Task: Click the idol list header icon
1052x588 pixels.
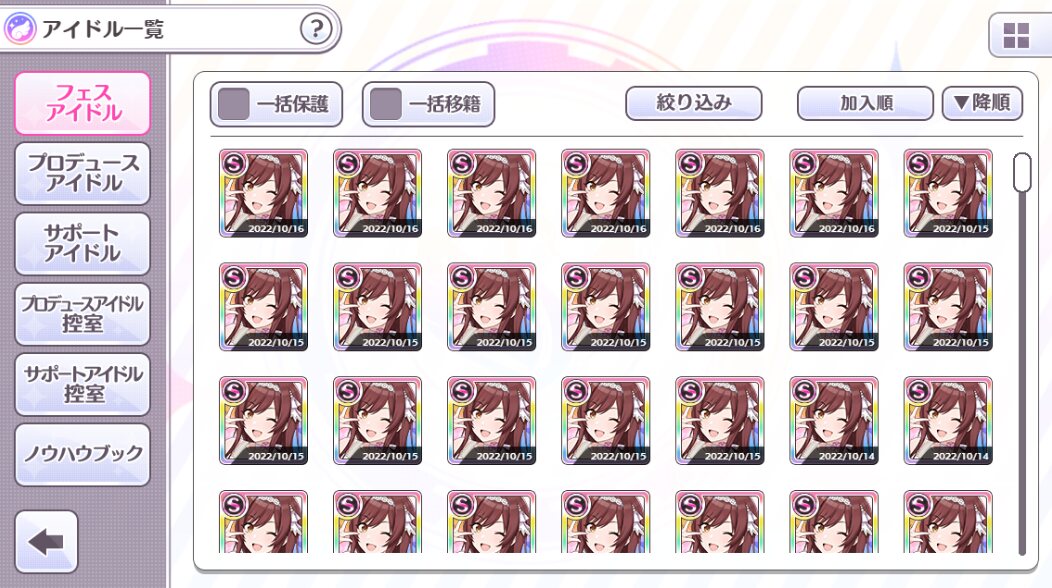Action: pyautogui.click(x=20, y=30)
